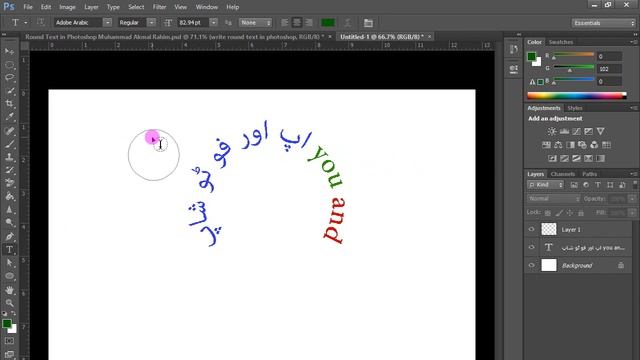The height and width of the screenshot is (360, 640).
Task: Toggle lock all in Layers panel
Action: click(x=581, y=213)
